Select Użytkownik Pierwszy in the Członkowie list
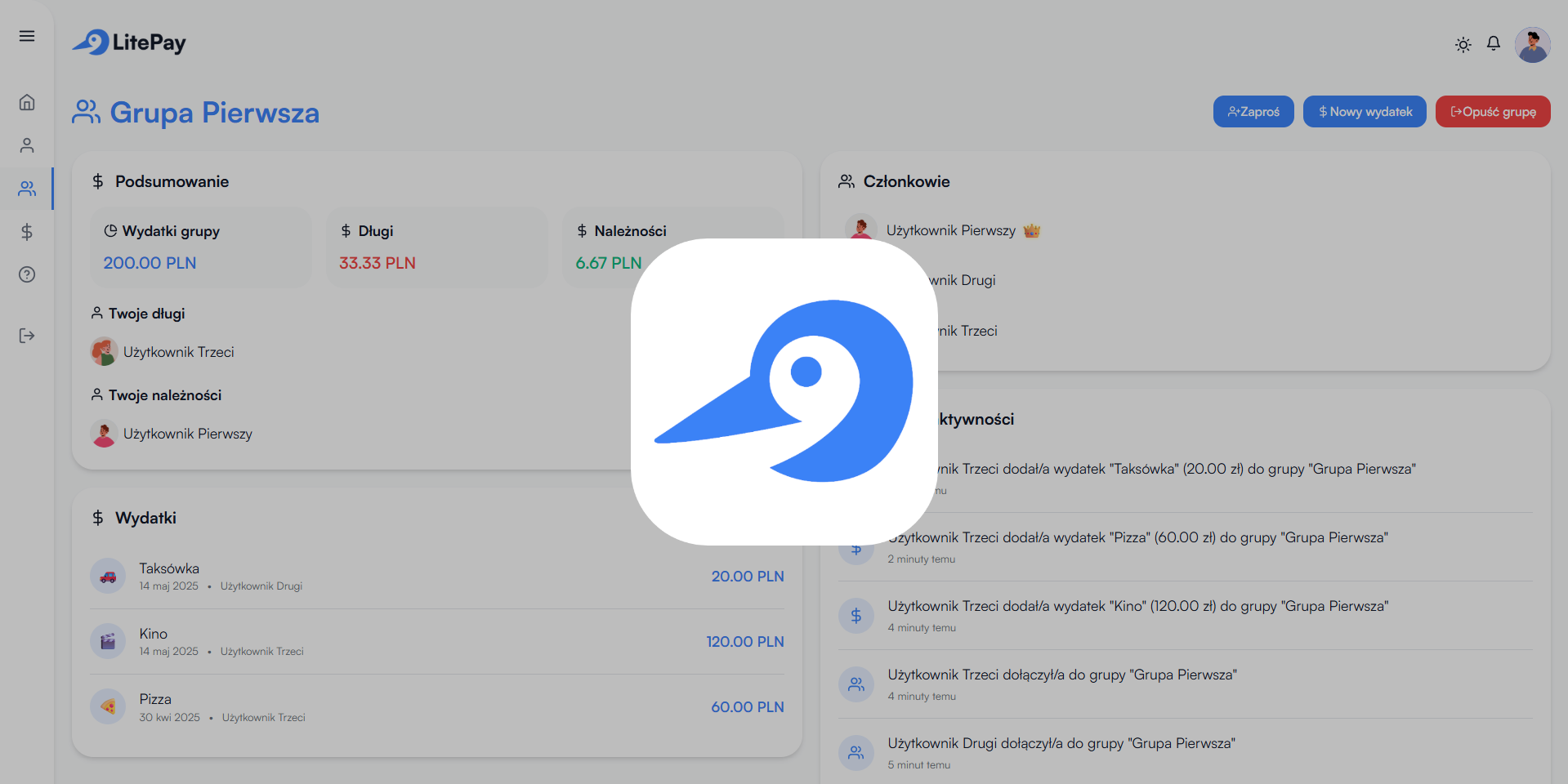Image resolution: width=1568 pixels, height=784 pixels. 951,230
